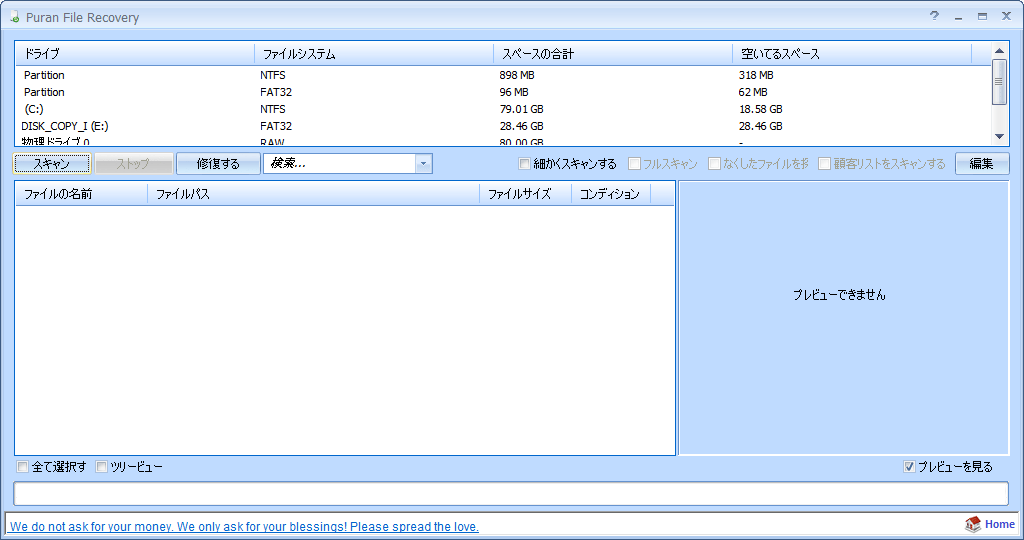Image resolution: width=1024 pixels, height=540 pixels.
Task: Uncheck the プレビューを見る checkbox
Action: tap(909, 467)
